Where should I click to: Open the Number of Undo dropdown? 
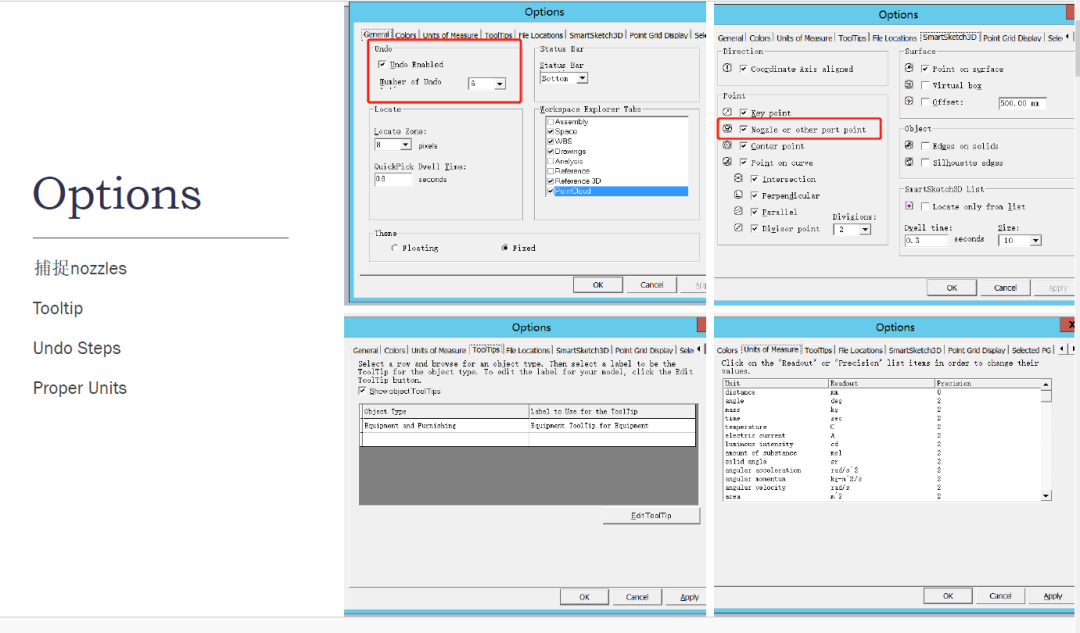[x=500, y=84]
